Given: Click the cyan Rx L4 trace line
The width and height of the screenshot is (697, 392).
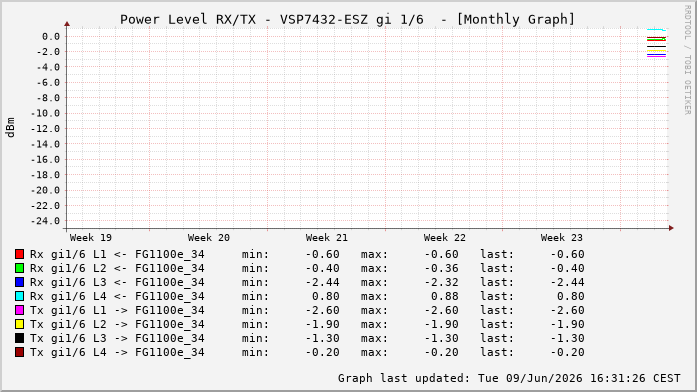Looking at the screenshot, I should pyautogui.click(x=656, y=30).
